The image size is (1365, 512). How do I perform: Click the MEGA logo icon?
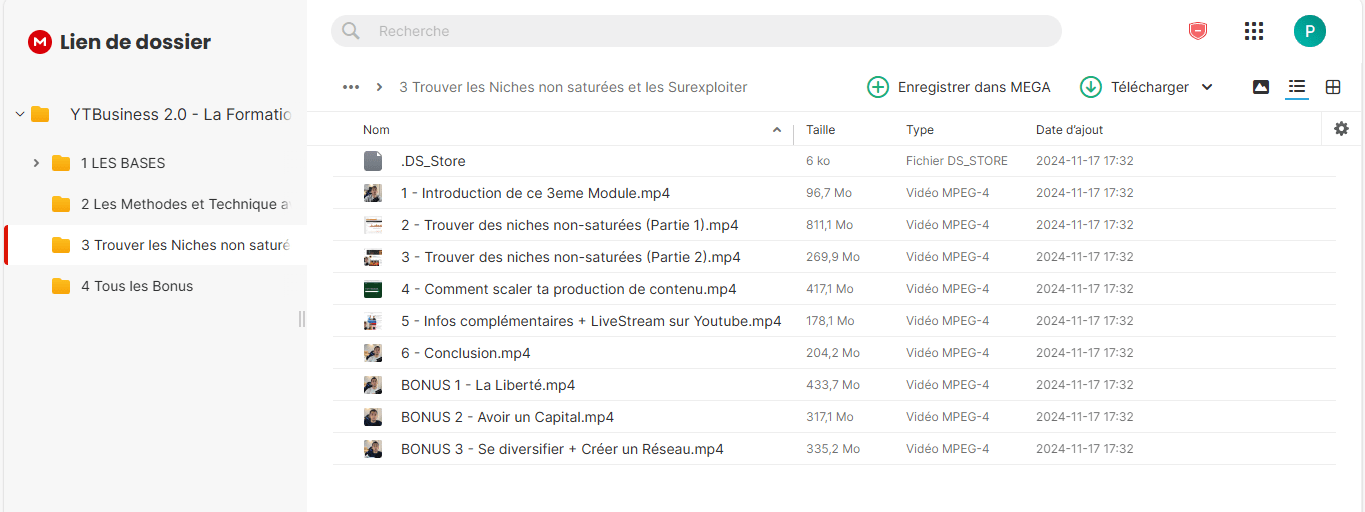tap(40, 42)
